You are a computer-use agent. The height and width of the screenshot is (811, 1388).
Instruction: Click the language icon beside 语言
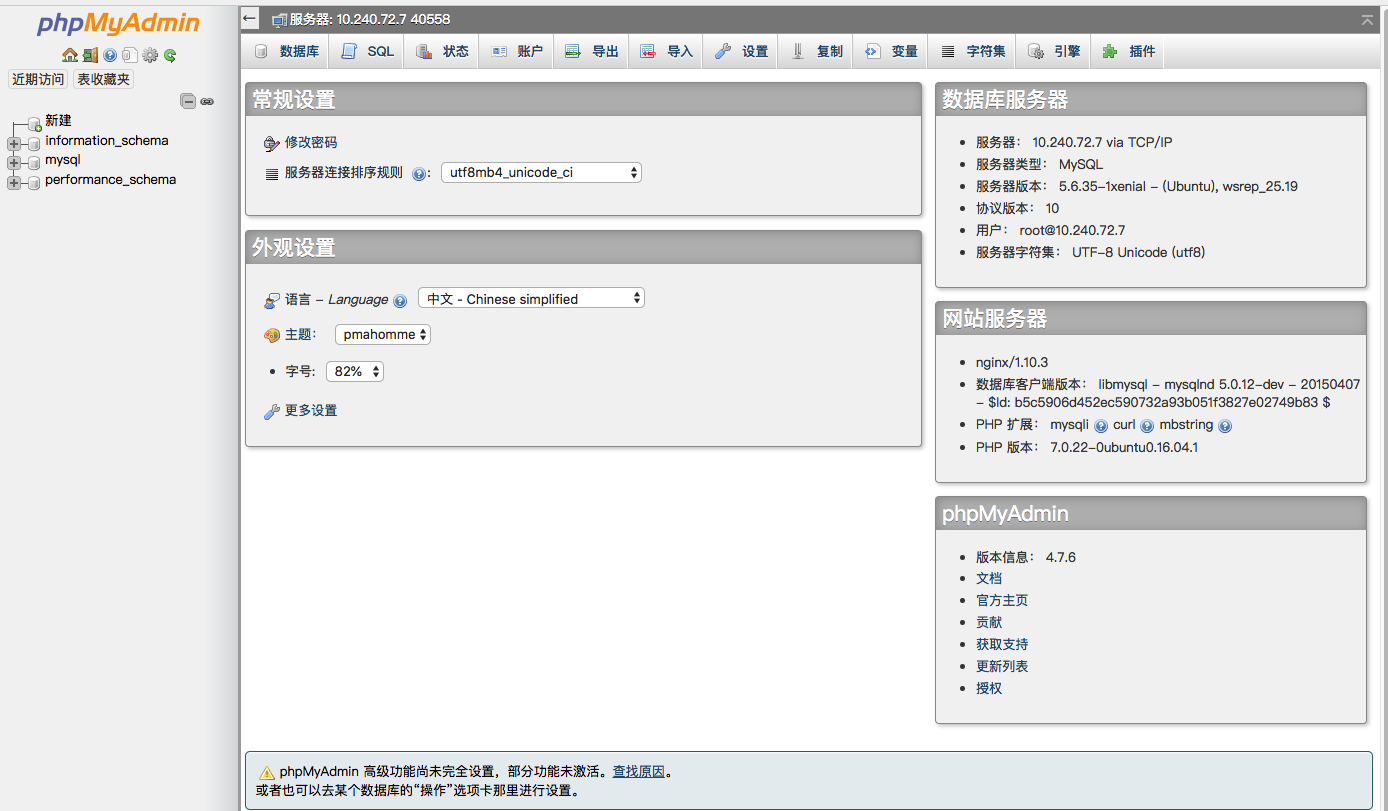(x=272, y=300)
